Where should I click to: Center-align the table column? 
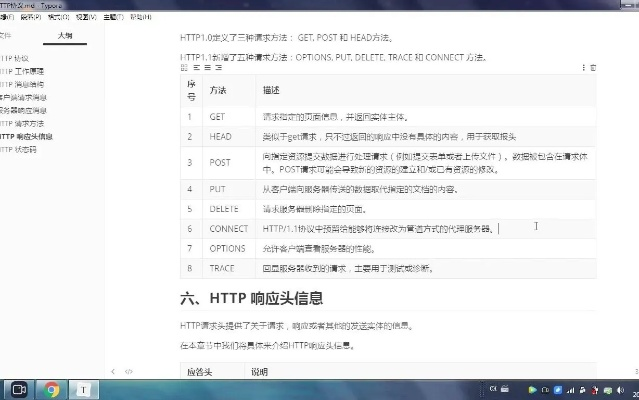click(x=207, y=68)
